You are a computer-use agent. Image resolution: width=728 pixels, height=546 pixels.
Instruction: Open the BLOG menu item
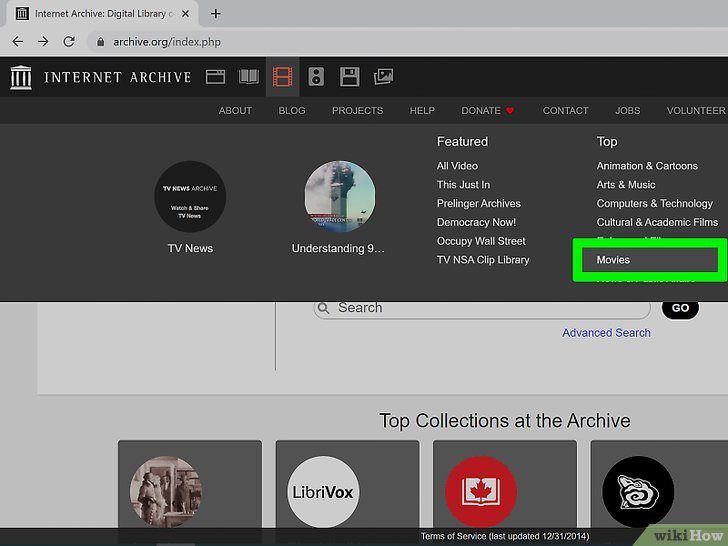click(x=292, y=111)
